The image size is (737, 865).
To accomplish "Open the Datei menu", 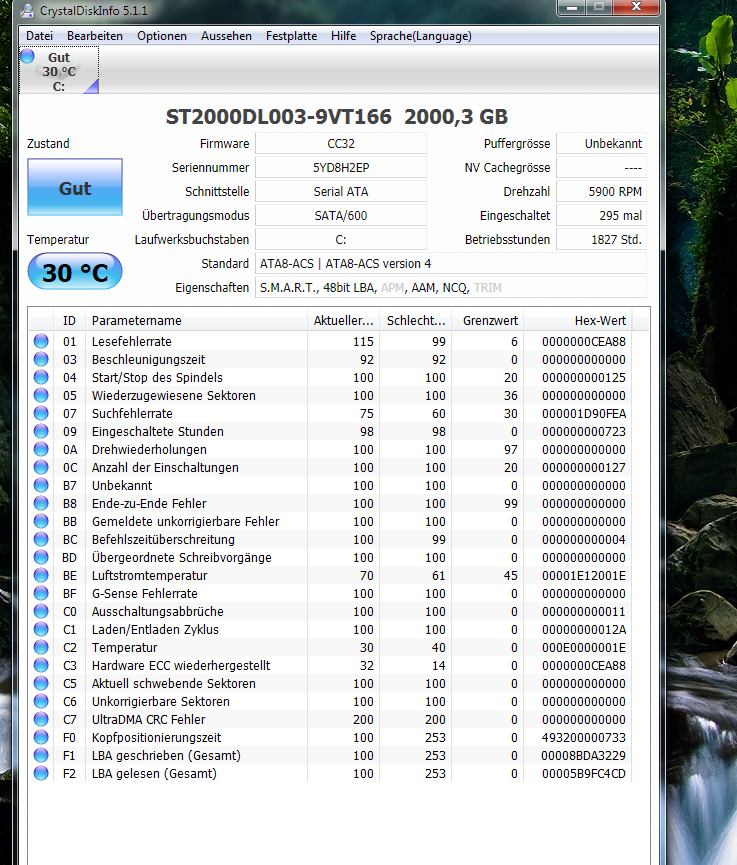I will (x=40, y=36).
